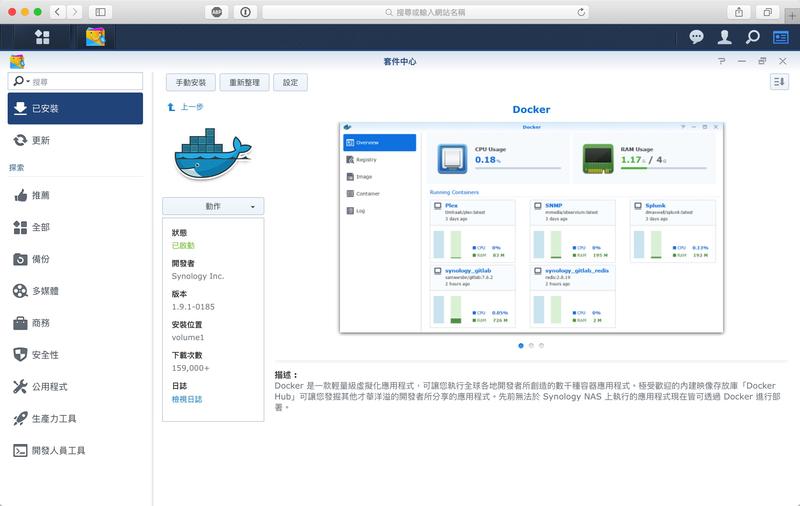Click Synology Inc. developer text

197,276
